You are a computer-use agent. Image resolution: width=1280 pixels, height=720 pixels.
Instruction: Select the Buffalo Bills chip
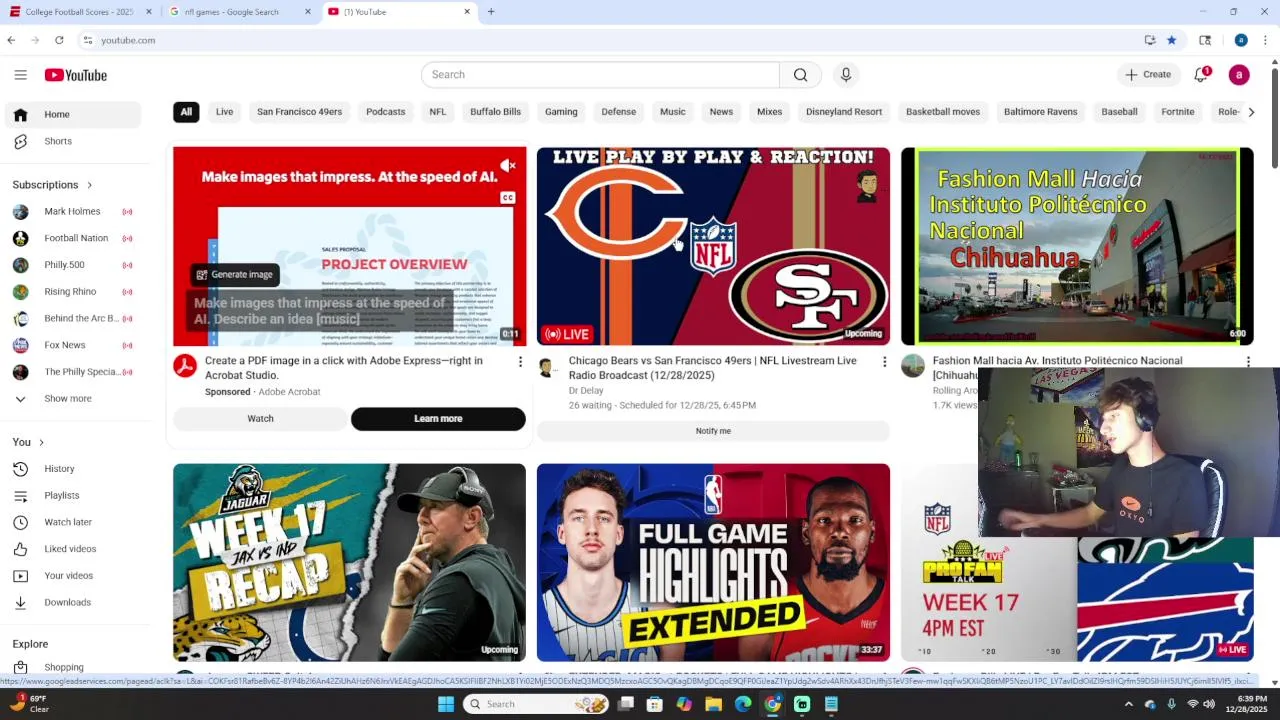click(495, 112)
